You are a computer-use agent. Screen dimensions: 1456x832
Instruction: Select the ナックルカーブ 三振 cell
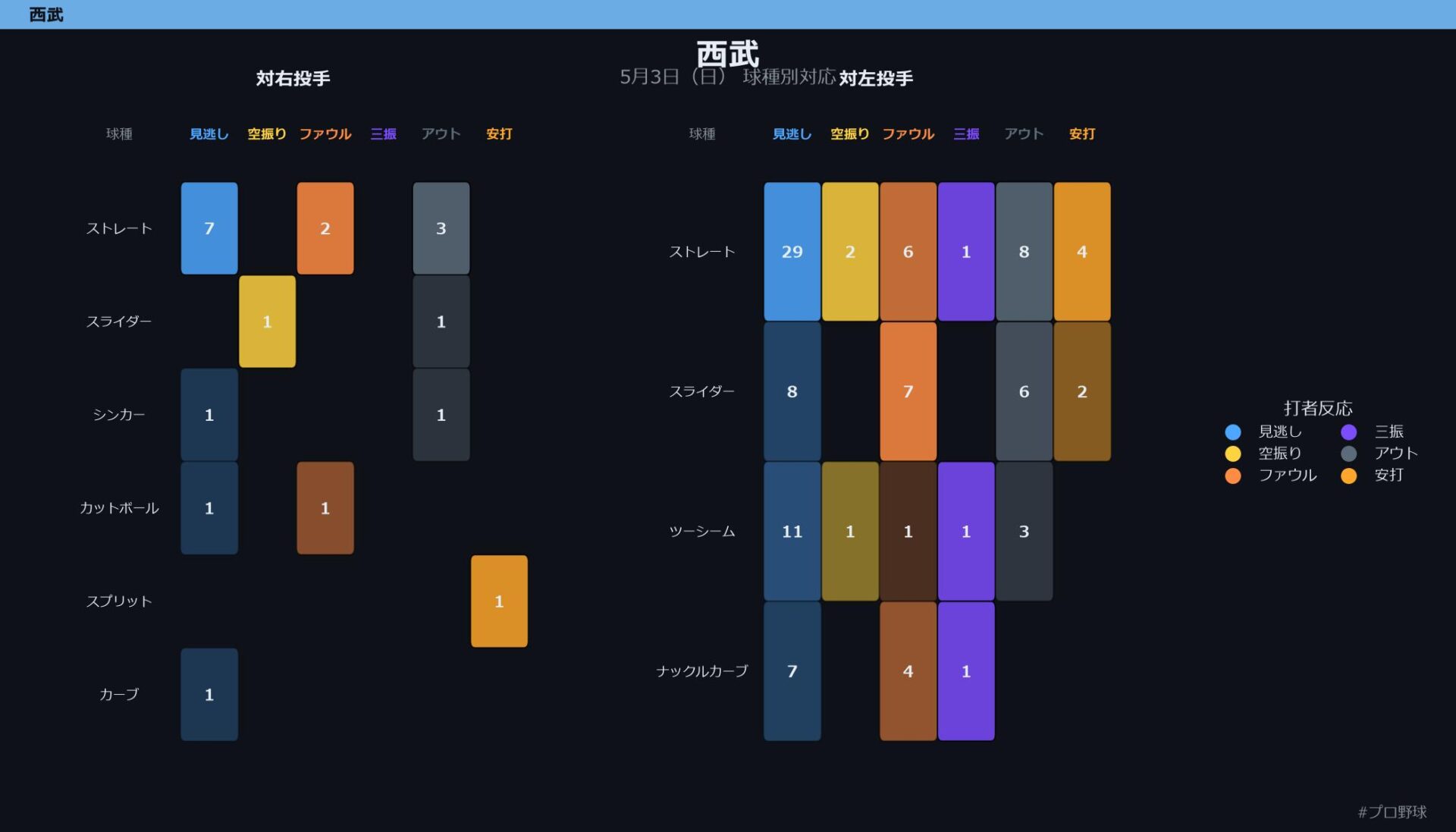[x=966, y=671]
